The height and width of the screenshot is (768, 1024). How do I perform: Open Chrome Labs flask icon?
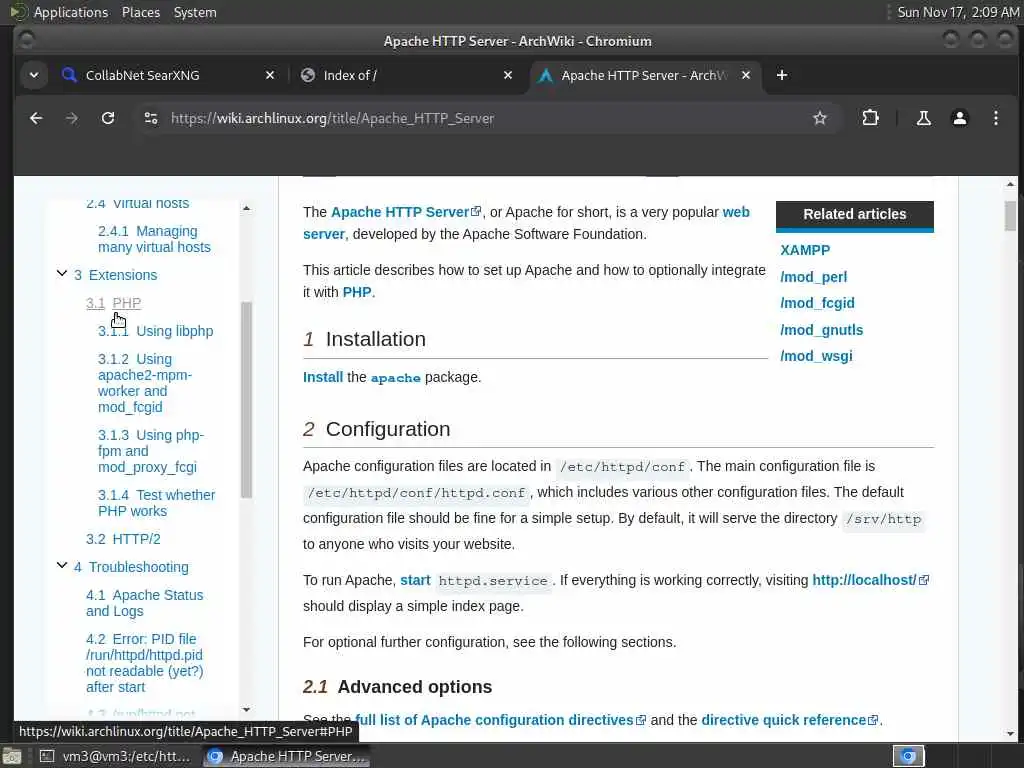923,118
